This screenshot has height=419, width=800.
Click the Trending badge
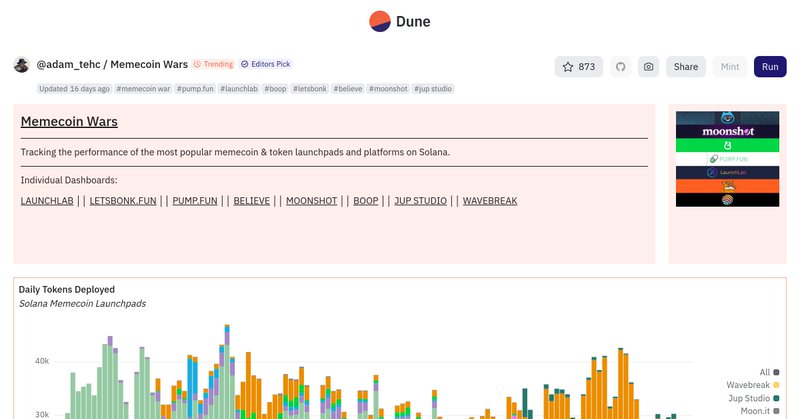214,64
